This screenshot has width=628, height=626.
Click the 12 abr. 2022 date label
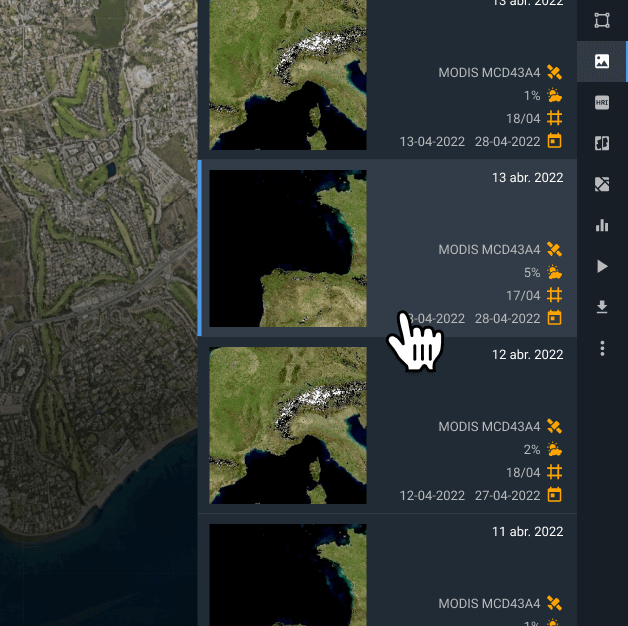pyautogui.click(x=527, y=355)
